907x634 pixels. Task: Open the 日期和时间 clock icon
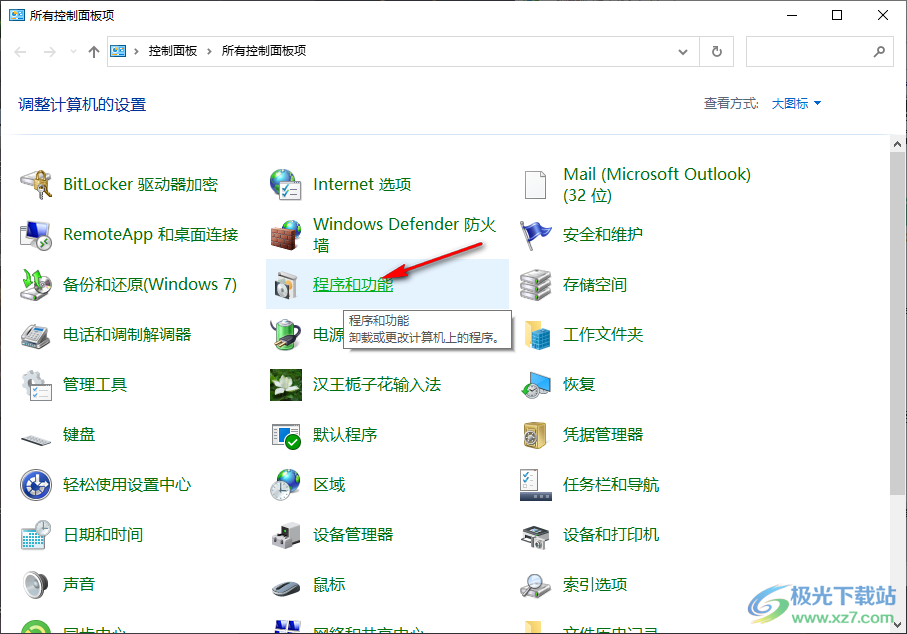(37, 535)
